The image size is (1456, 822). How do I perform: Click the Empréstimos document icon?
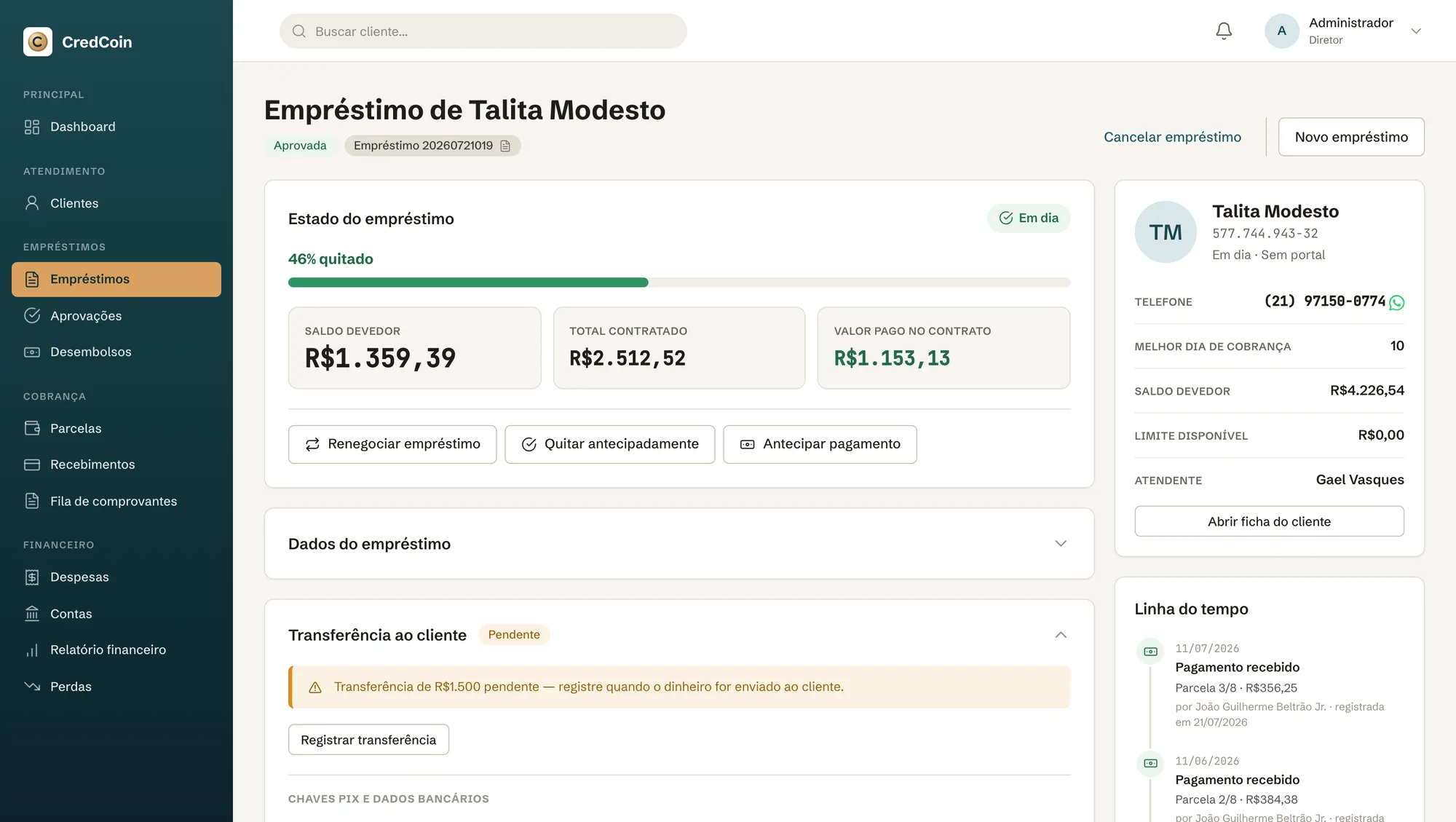[32, 280]
